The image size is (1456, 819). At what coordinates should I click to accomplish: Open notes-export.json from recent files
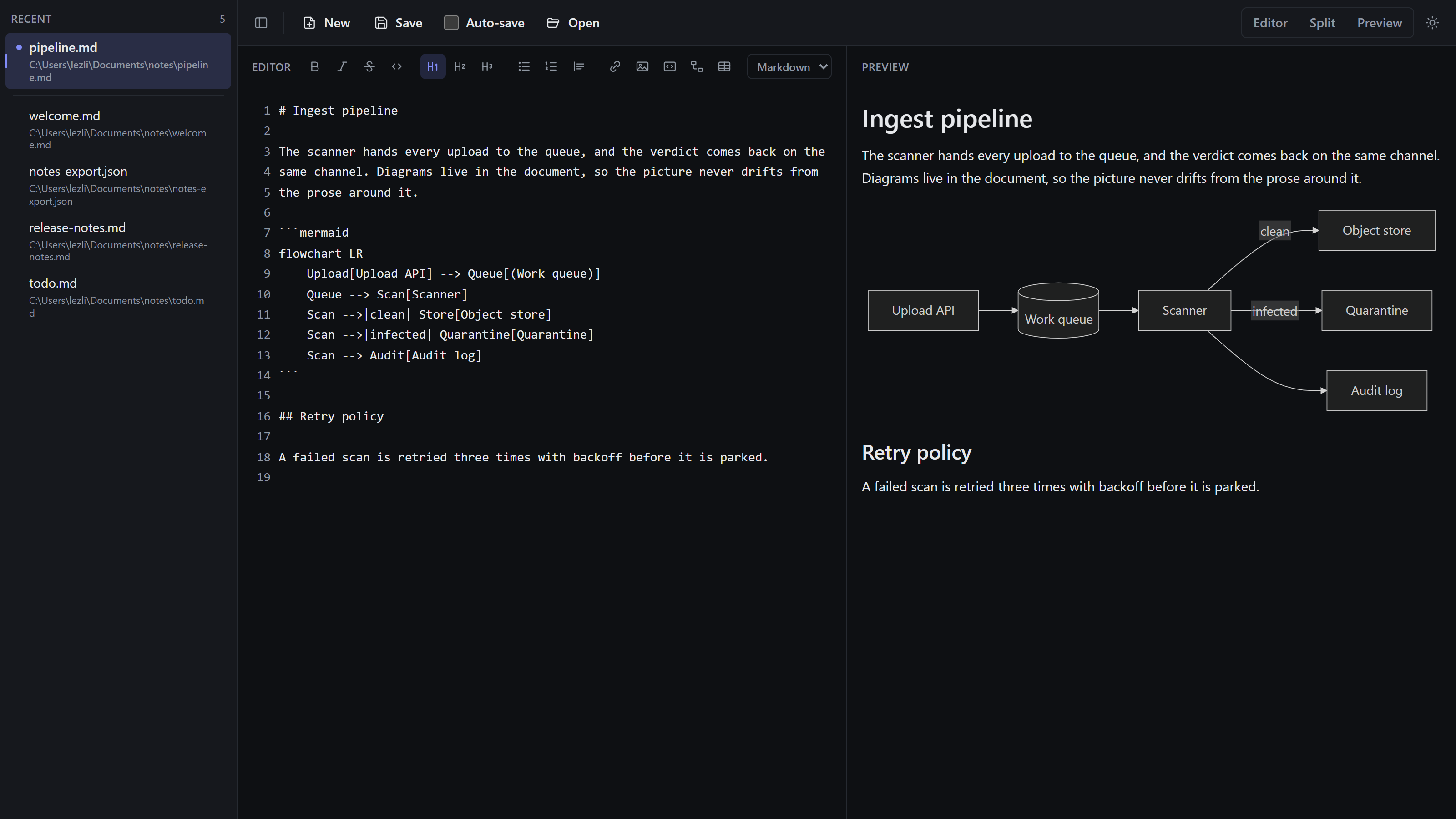[x=118, y=185]
